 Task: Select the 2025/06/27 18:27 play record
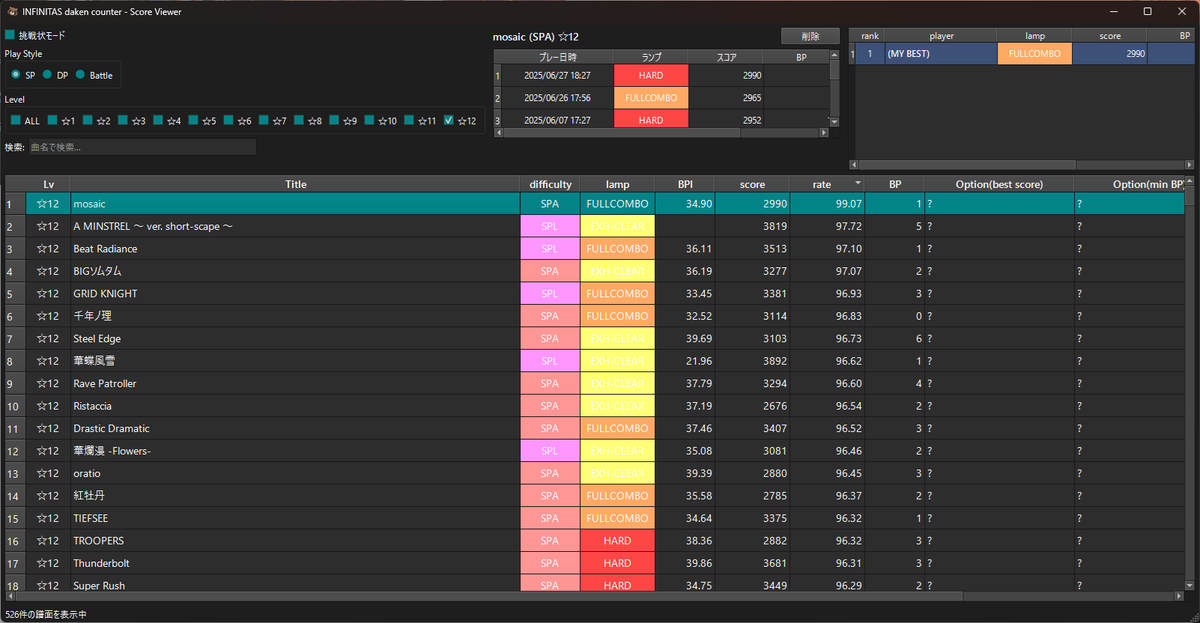(x=557, y=75)
